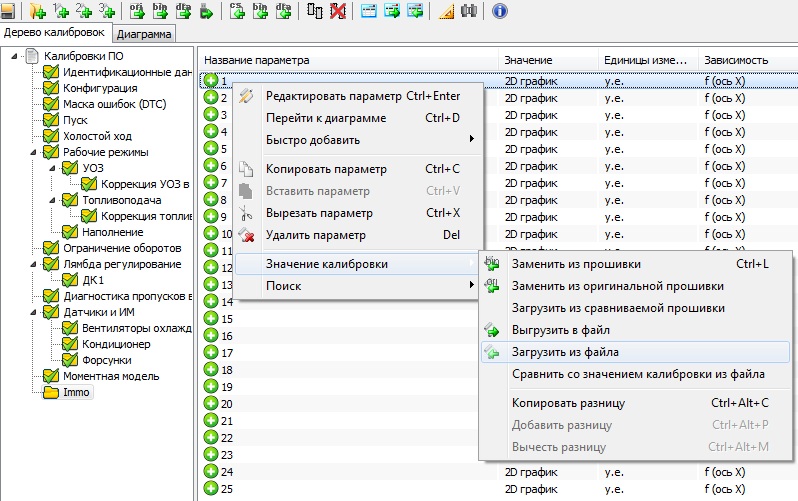This screenshot has width=798, height=501.
Task: Toggle the Моментная модель checkbox
Action: [x=51, y=376]
